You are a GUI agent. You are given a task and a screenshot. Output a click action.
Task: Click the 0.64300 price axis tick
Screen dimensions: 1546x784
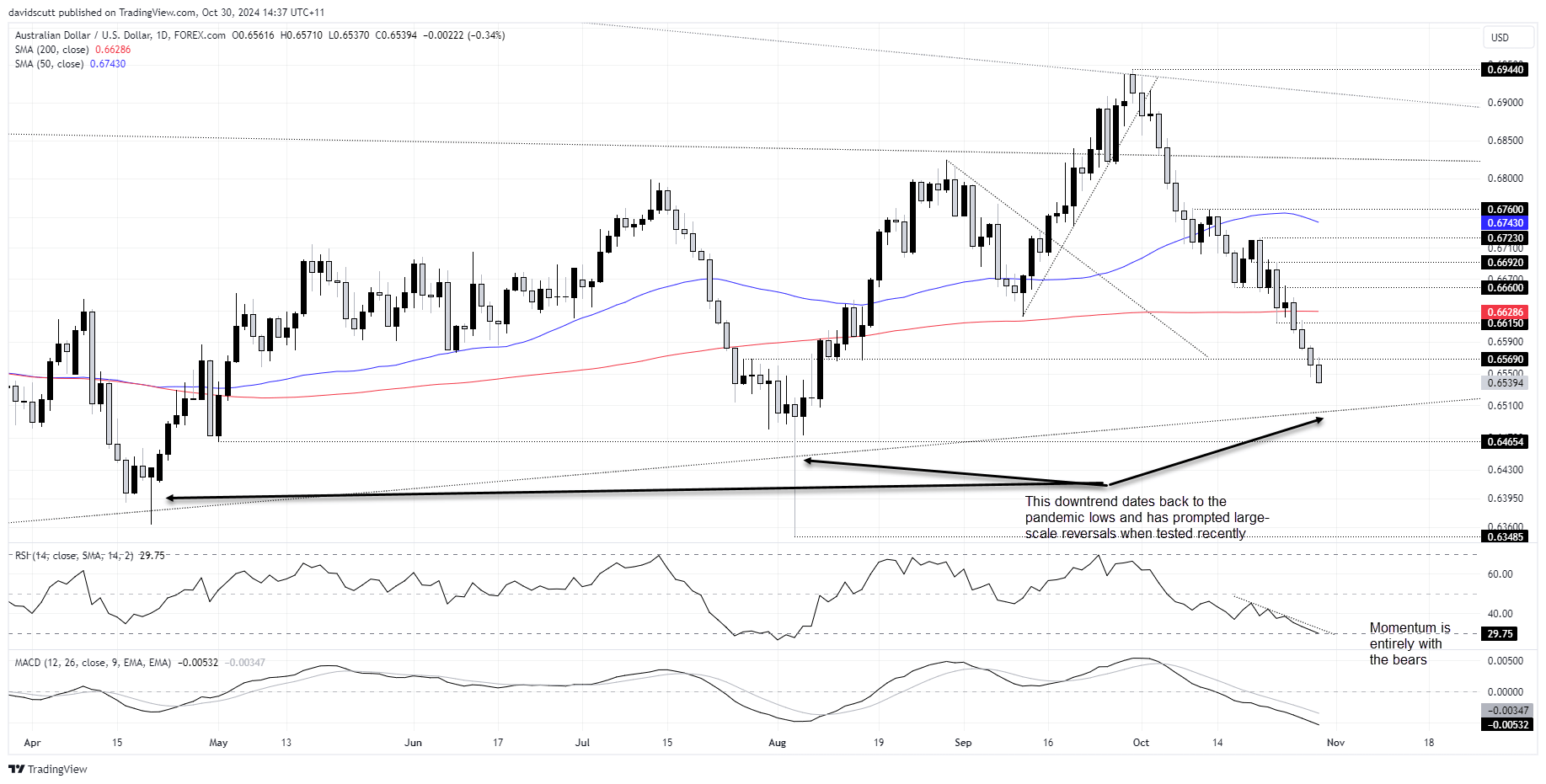(x=1505, y=470)
